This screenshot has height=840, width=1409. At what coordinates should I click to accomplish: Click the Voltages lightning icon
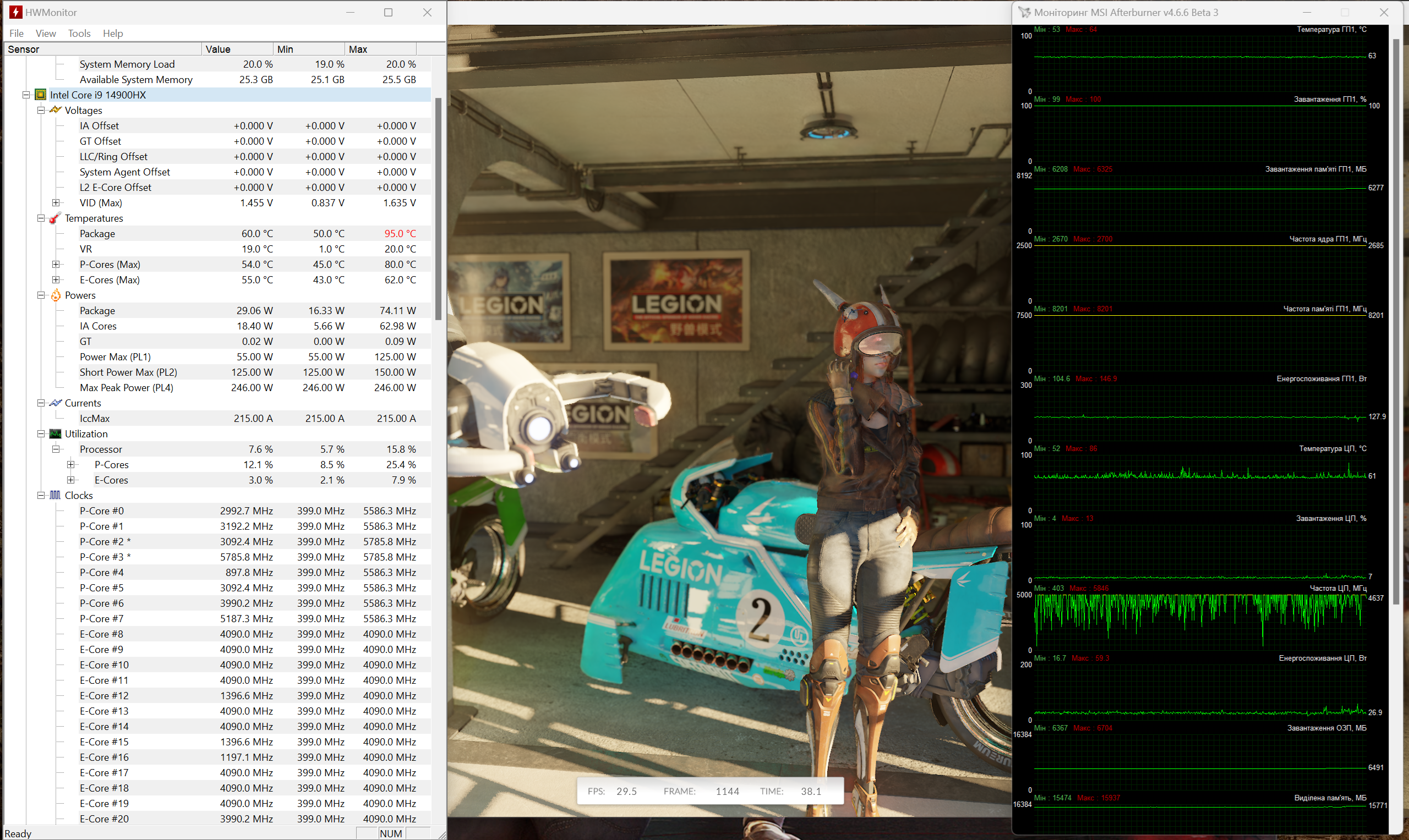[56, 110]
